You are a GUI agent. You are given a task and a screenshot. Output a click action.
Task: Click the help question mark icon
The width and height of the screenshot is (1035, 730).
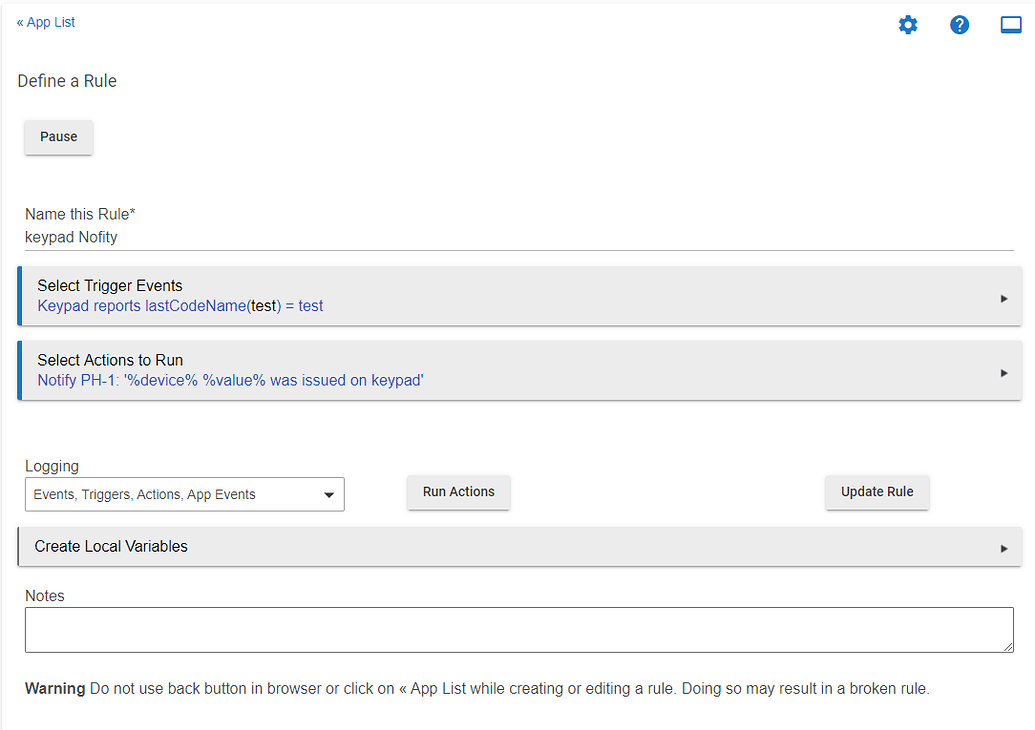point(959,25)
